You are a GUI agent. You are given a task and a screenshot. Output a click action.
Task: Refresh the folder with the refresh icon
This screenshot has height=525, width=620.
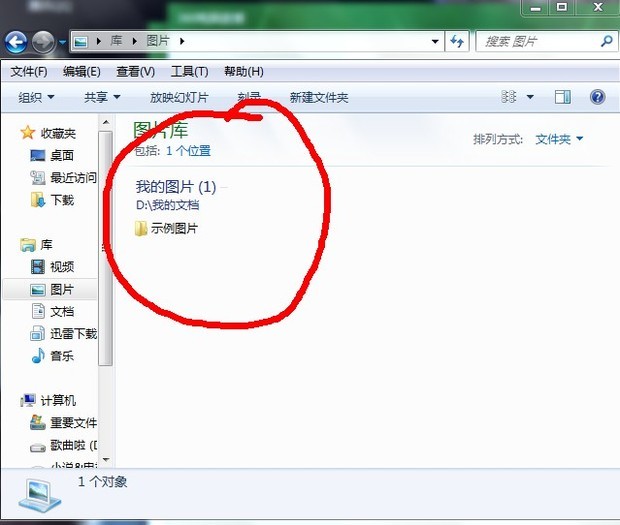pos(457,42)
